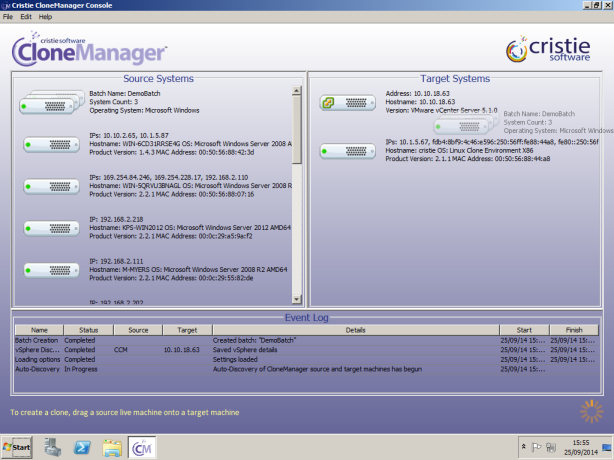
Task: Click IPs: 169.254.84.246 text line
Action: (x=168, y=177)
